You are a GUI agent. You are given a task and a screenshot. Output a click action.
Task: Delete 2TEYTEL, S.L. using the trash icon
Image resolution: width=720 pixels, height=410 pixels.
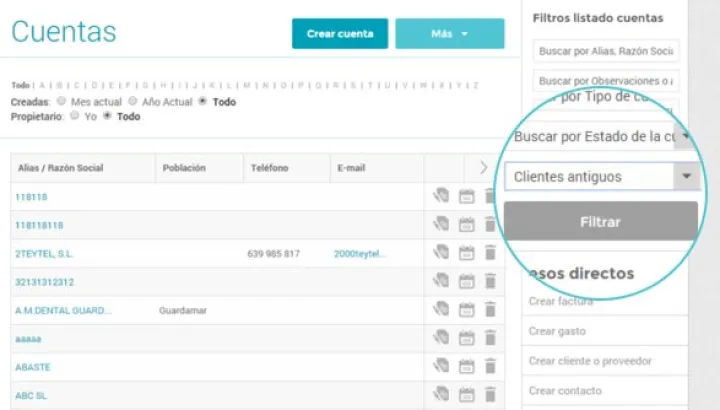click(490, 253)
